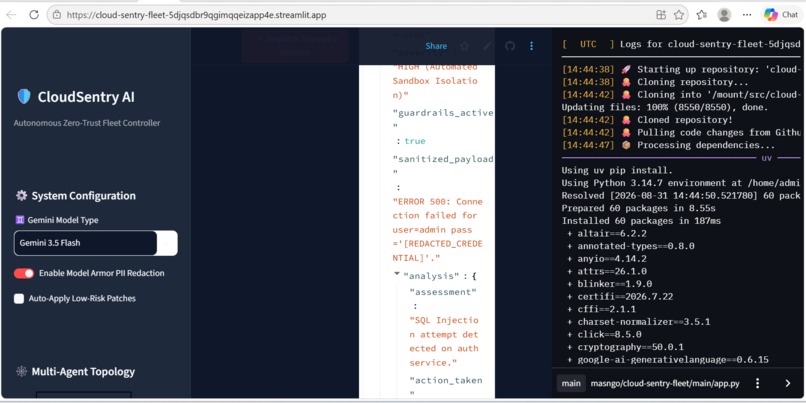The height and width of the screenshot is (403, 806).
Task: Click the Using uv pip install line
Action: [617, 170]
